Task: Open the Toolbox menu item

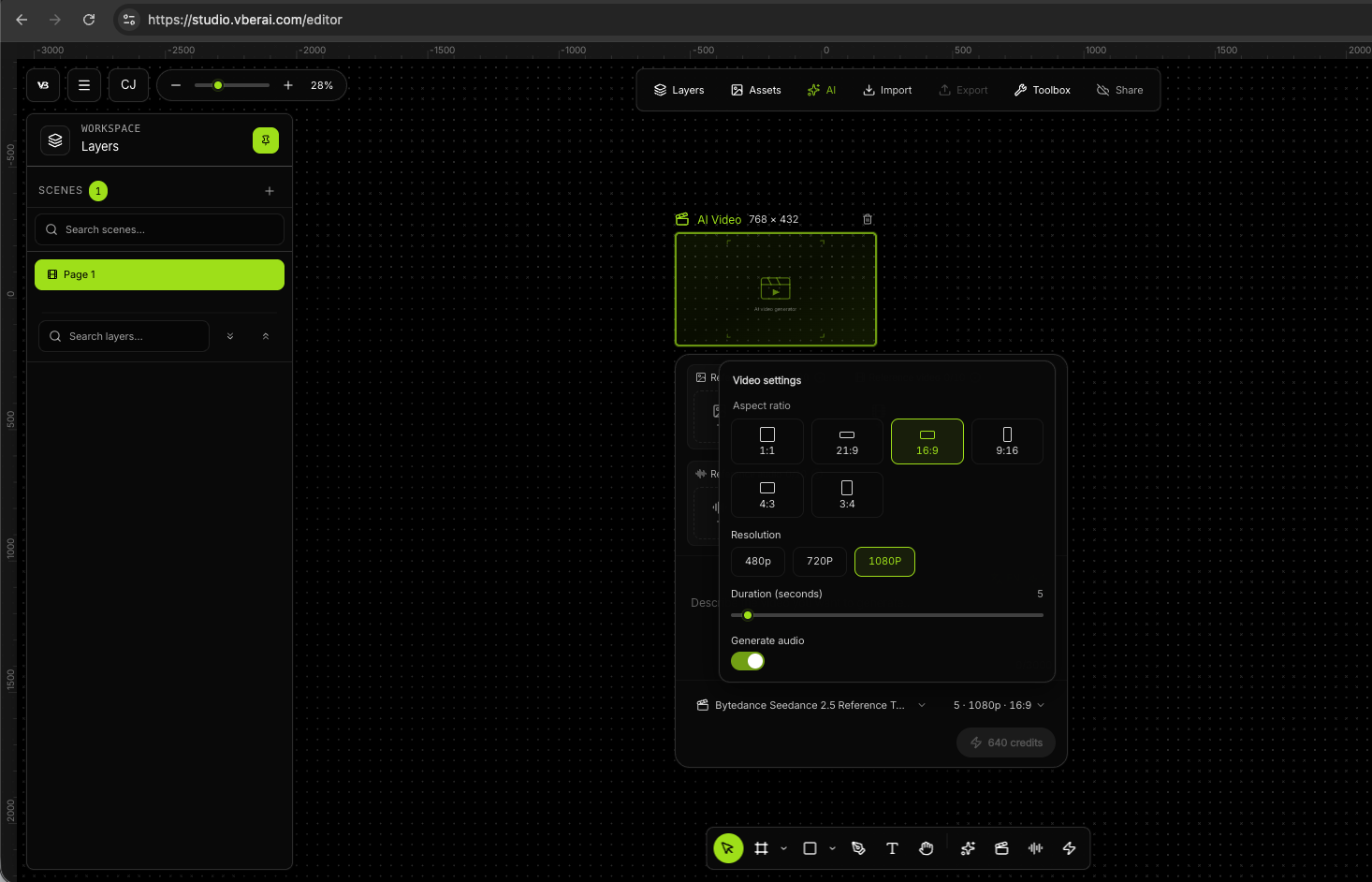Action: [x=1042, y=90]
